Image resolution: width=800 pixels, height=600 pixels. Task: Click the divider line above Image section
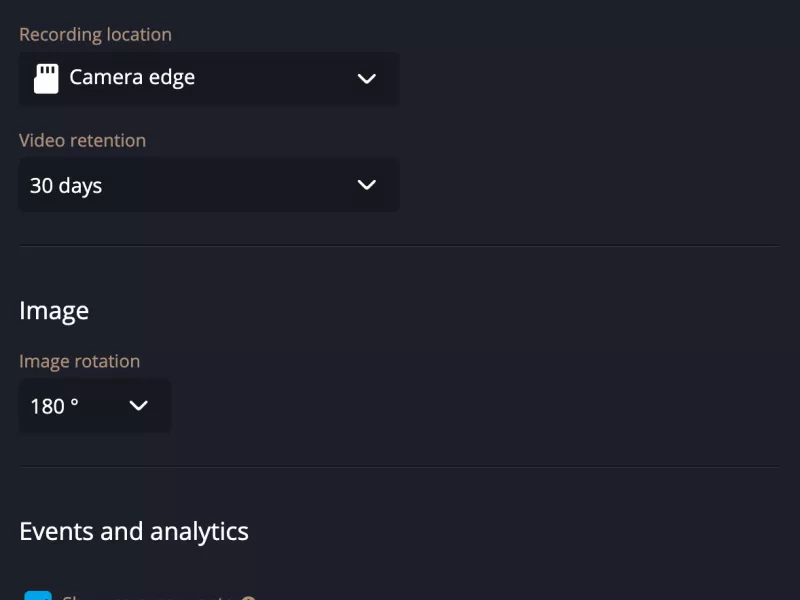[399, 246]
